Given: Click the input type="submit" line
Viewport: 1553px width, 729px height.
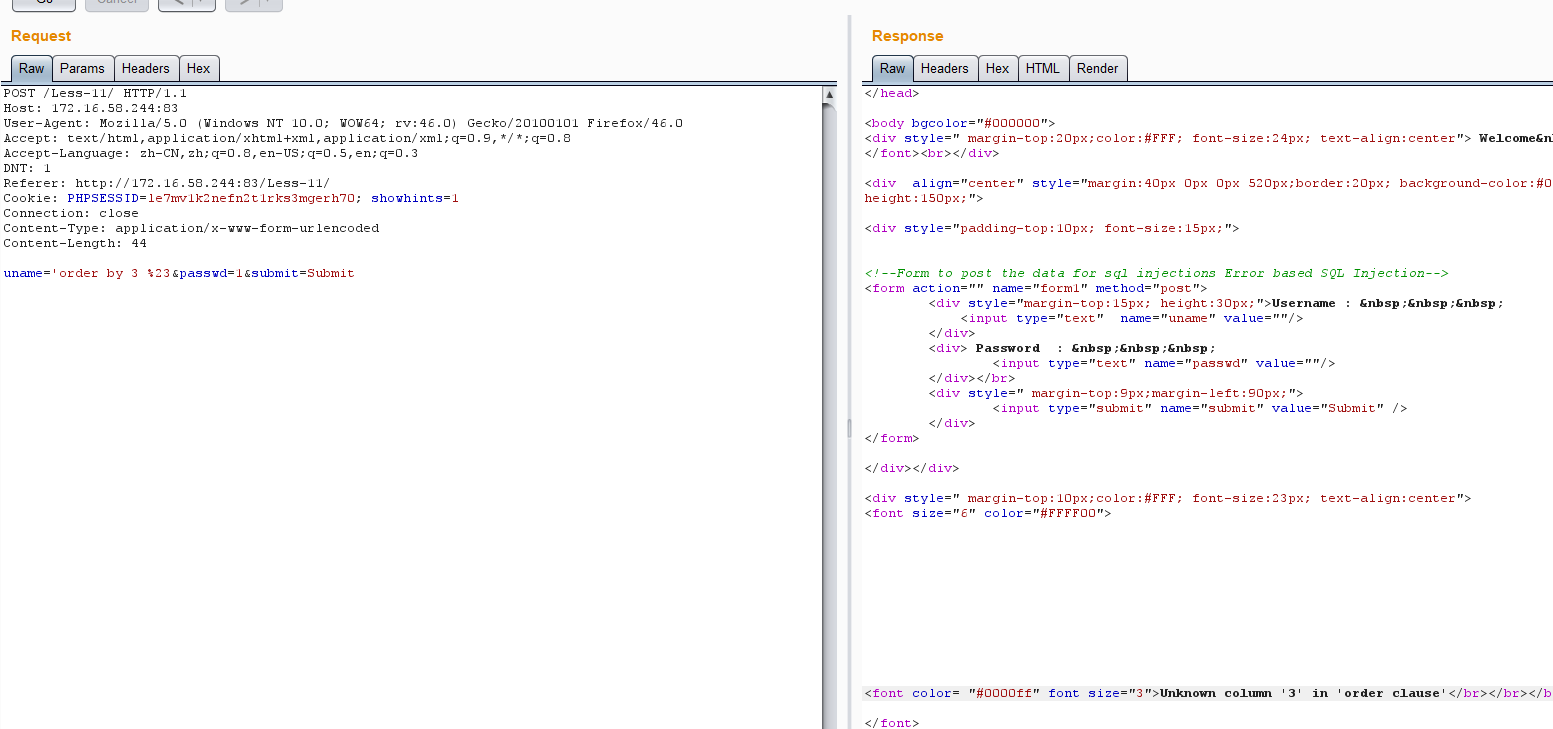Looking at the screenshot, I should (1200, 408).
